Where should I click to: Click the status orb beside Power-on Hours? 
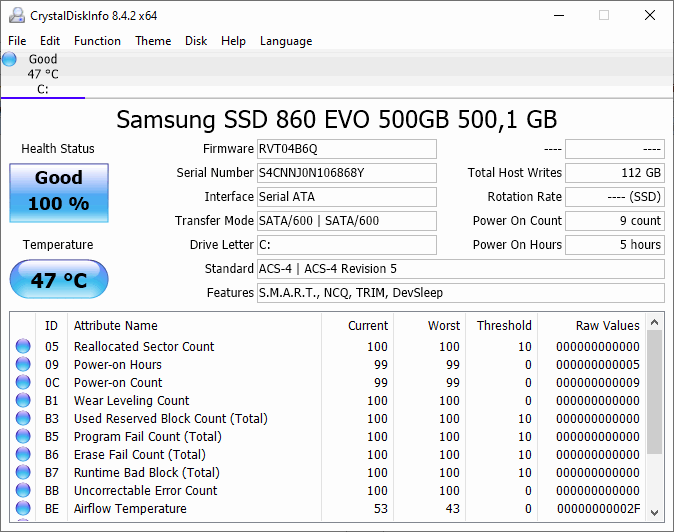click(x=23, y=365)
